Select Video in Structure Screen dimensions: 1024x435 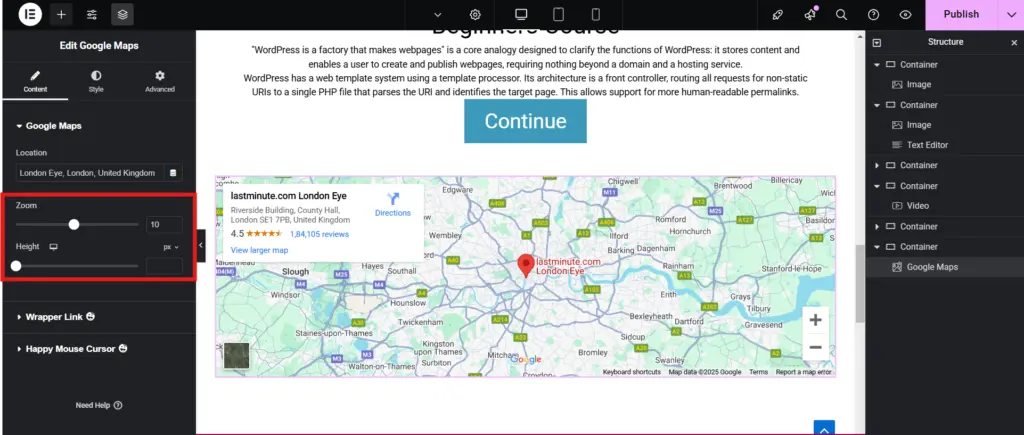pyautogui.click(x=918, y=206)
